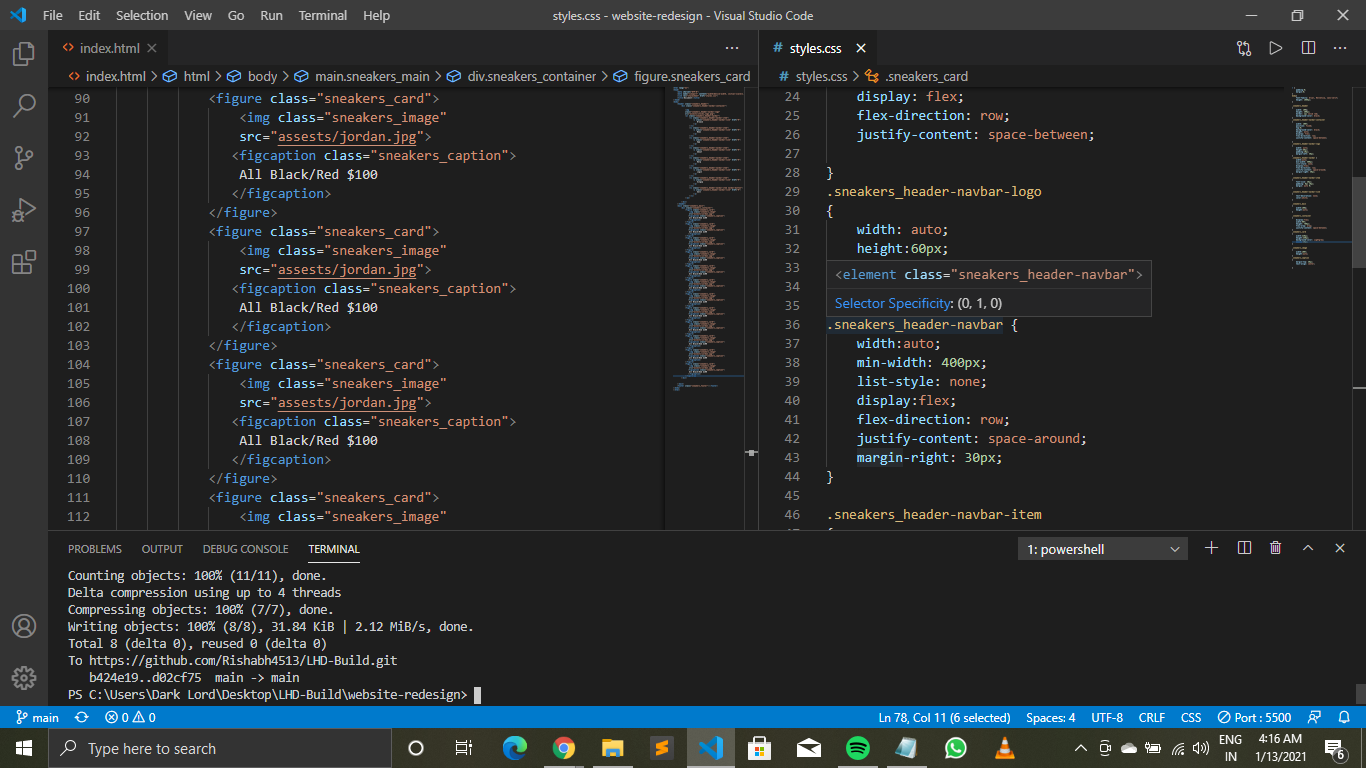Open the Terminal menu
This screenshot has height=768, width=1366.
[322, 15]
